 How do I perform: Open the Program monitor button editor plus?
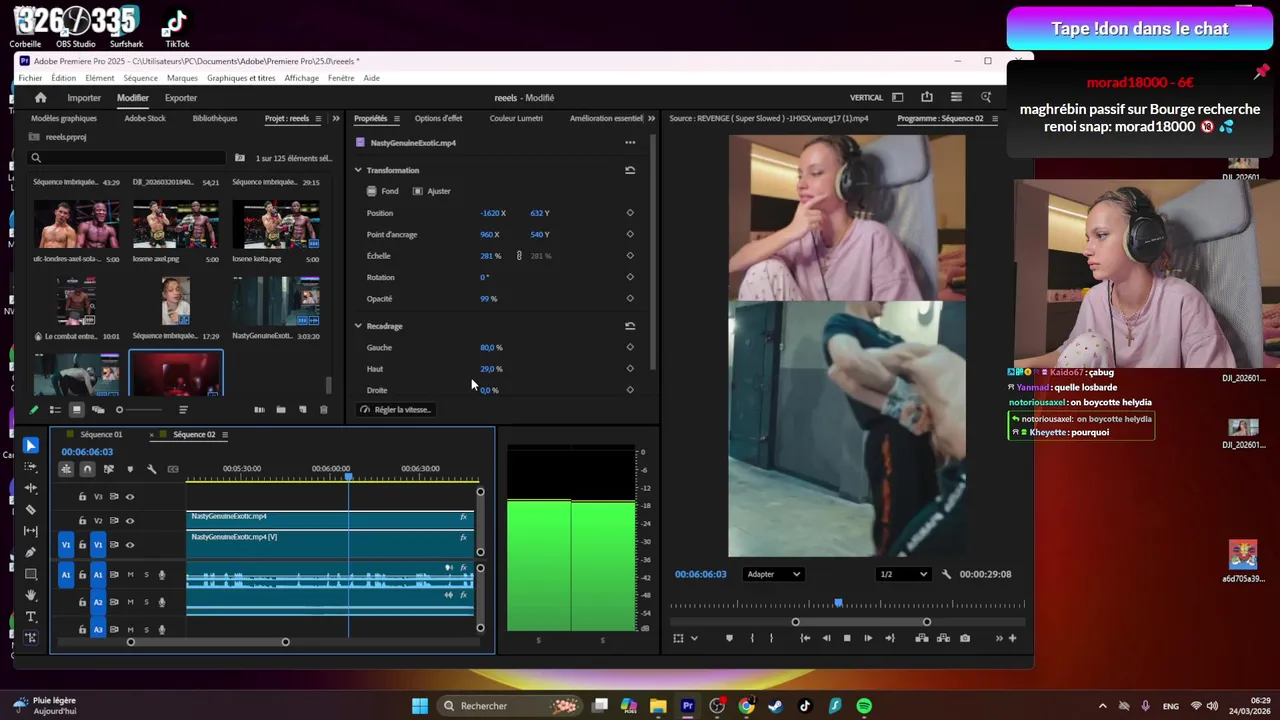(1013, 638)
